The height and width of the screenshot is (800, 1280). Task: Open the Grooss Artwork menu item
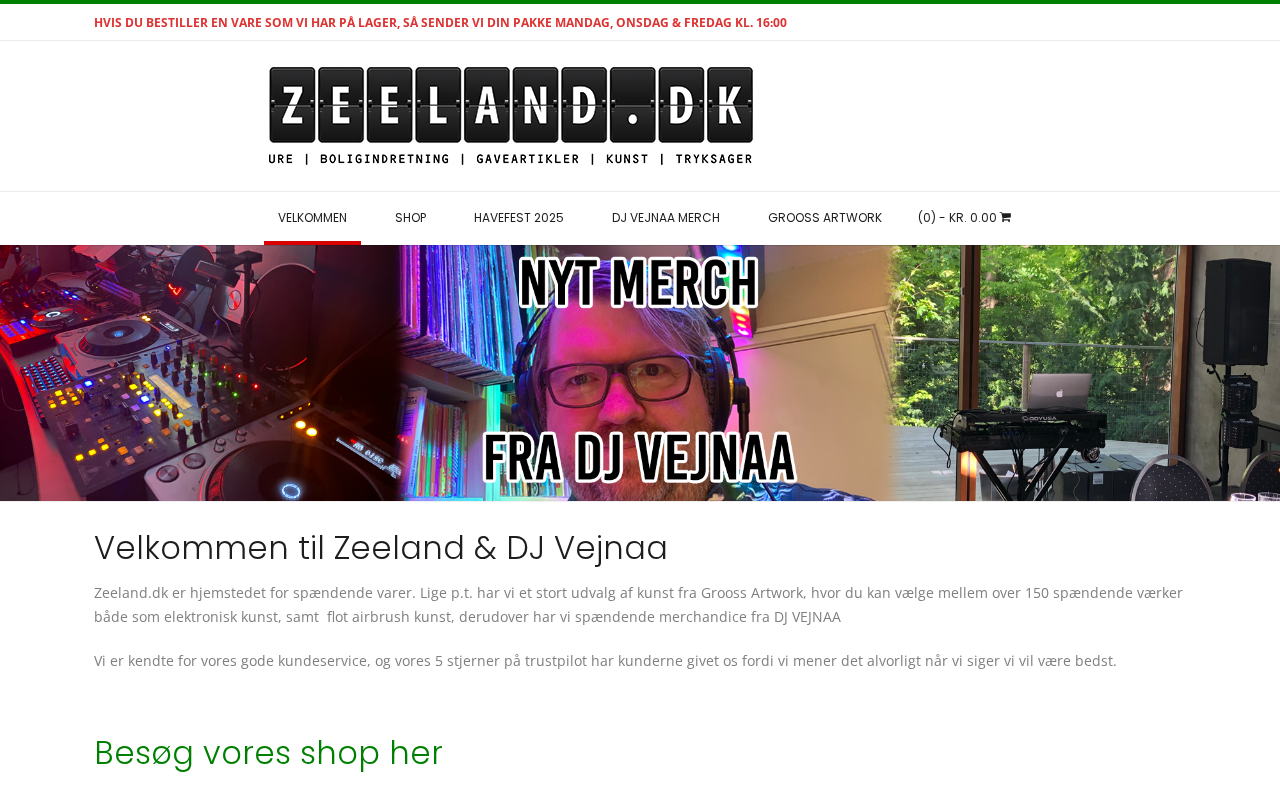point(825,218)
